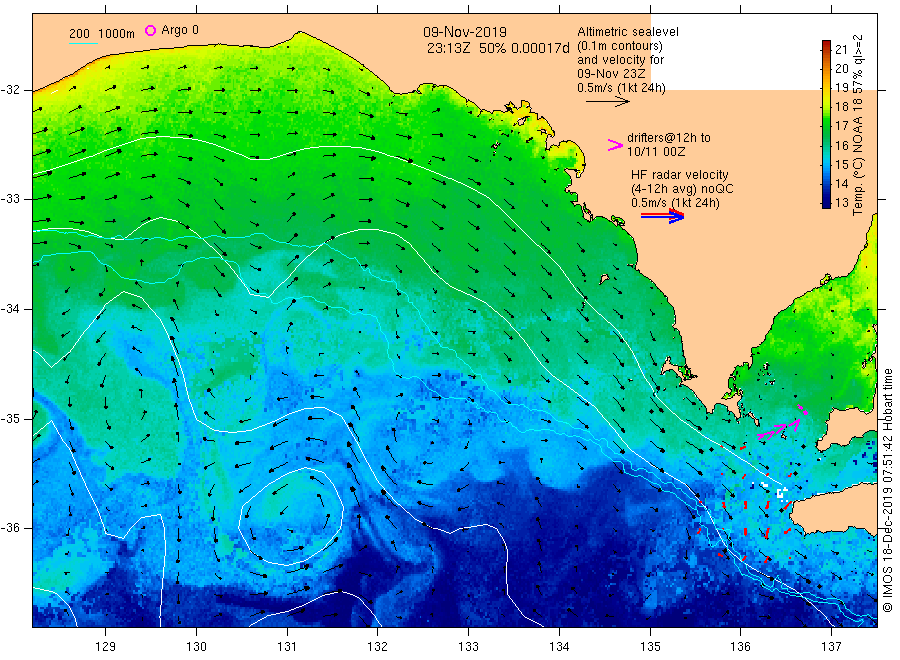Click the 135 longitude axis label

click(x=650, y=647)
